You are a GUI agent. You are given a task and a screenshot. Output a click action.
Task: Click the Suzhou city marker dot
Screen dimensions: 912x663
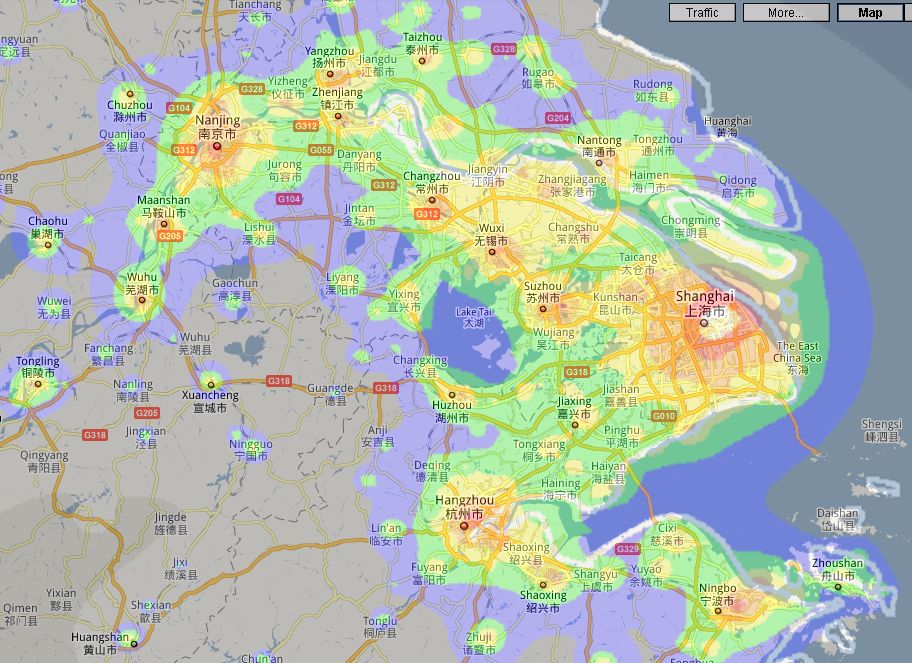click(x=543, y=309)
